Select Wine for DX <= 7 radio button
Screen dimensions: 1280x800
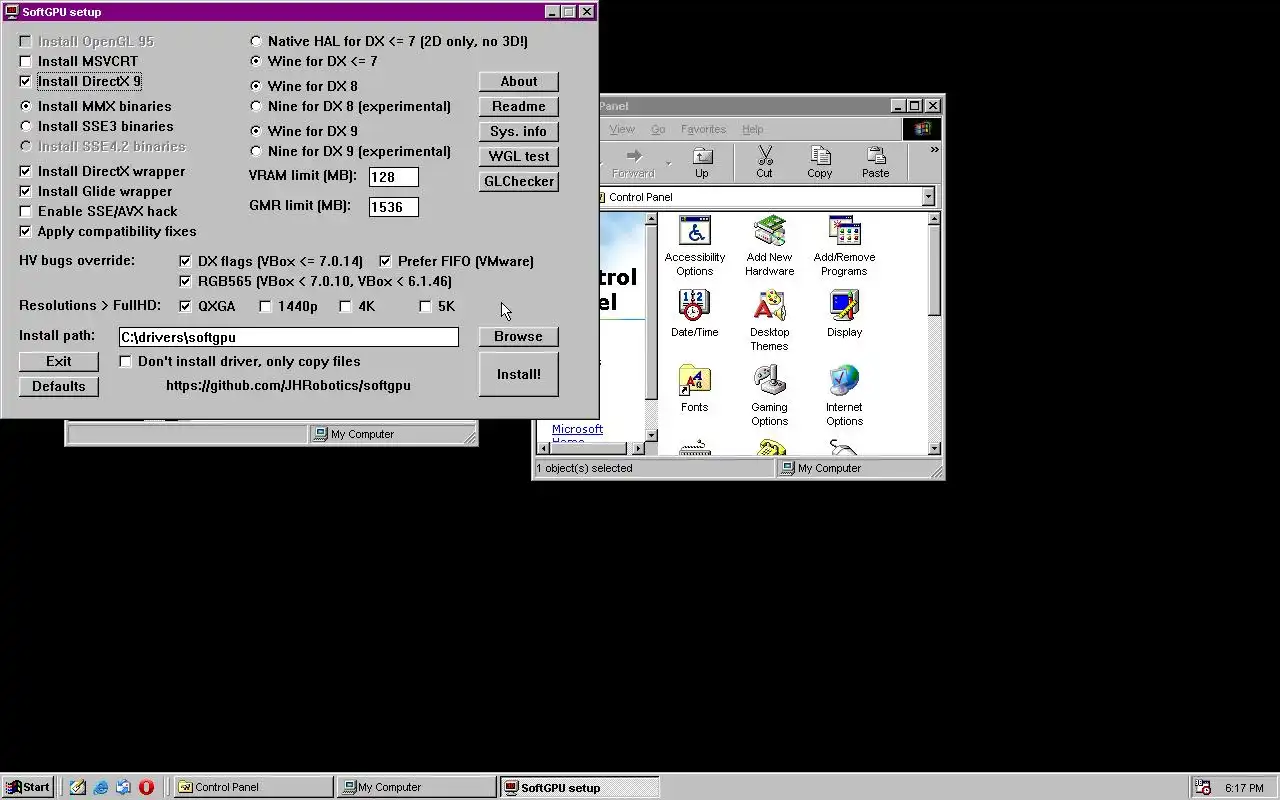[x=256, y=61]
